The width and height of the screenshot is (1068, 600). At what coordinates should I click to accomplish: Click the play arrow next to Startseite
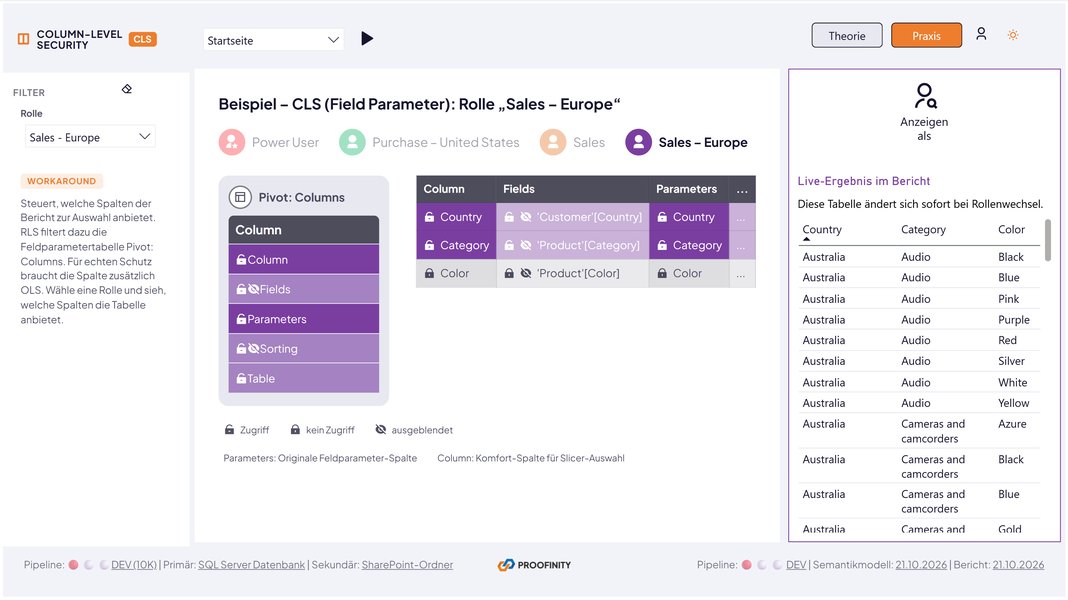coord(367,39)
